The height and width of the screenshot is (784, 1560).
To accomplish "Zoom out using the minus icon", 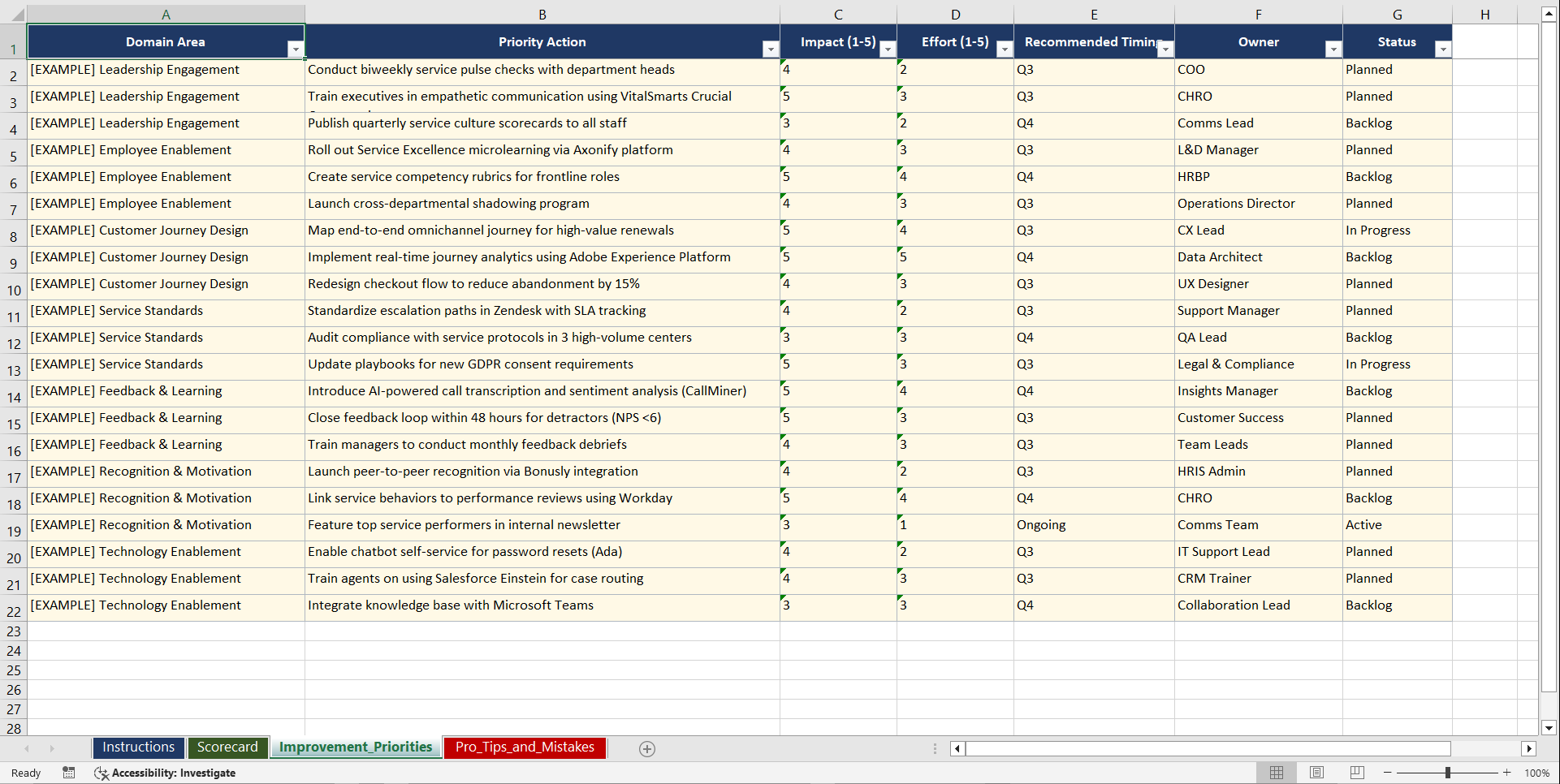I will point(1389,773).
